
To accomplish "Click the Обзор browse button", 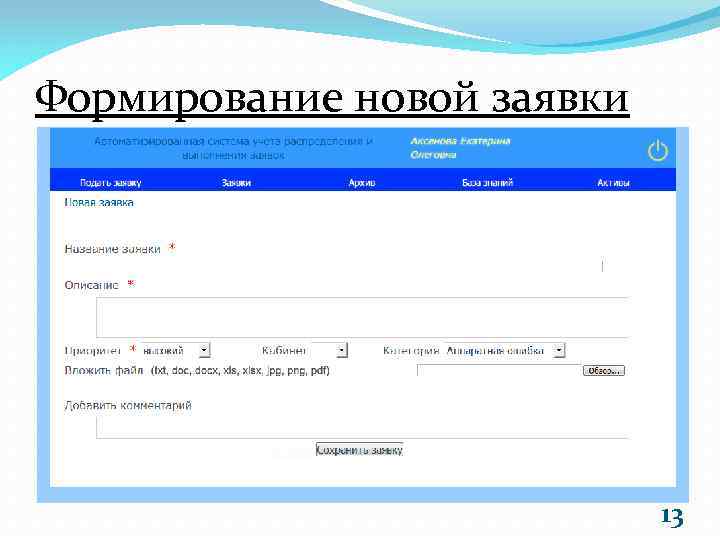I will [x=604, y=370].
